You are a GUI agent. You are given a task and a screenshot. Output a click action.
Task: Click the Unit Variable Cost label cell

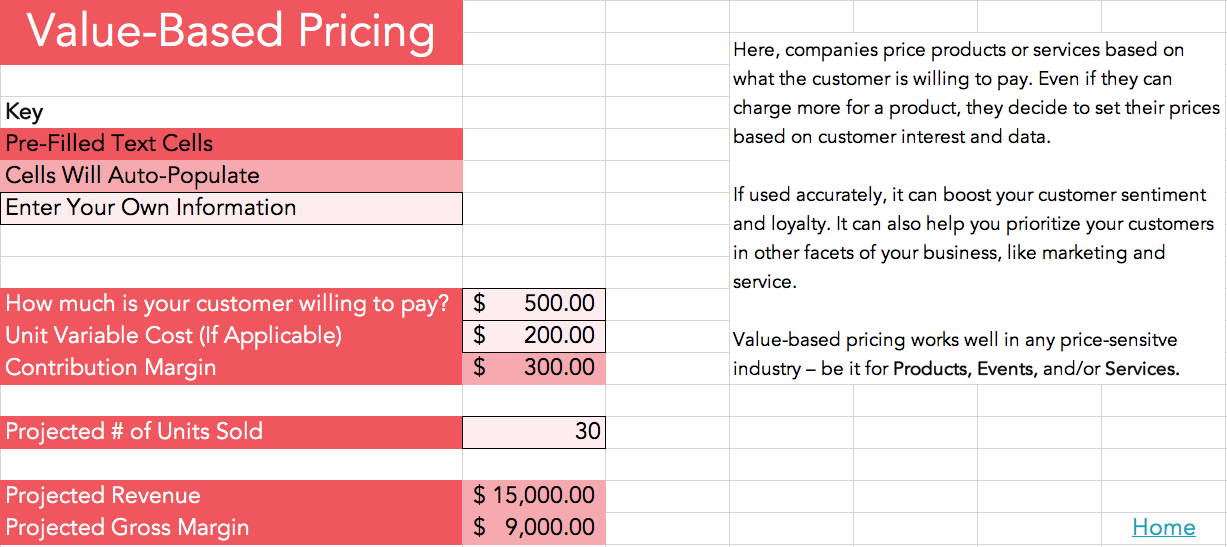coord(231,336)
